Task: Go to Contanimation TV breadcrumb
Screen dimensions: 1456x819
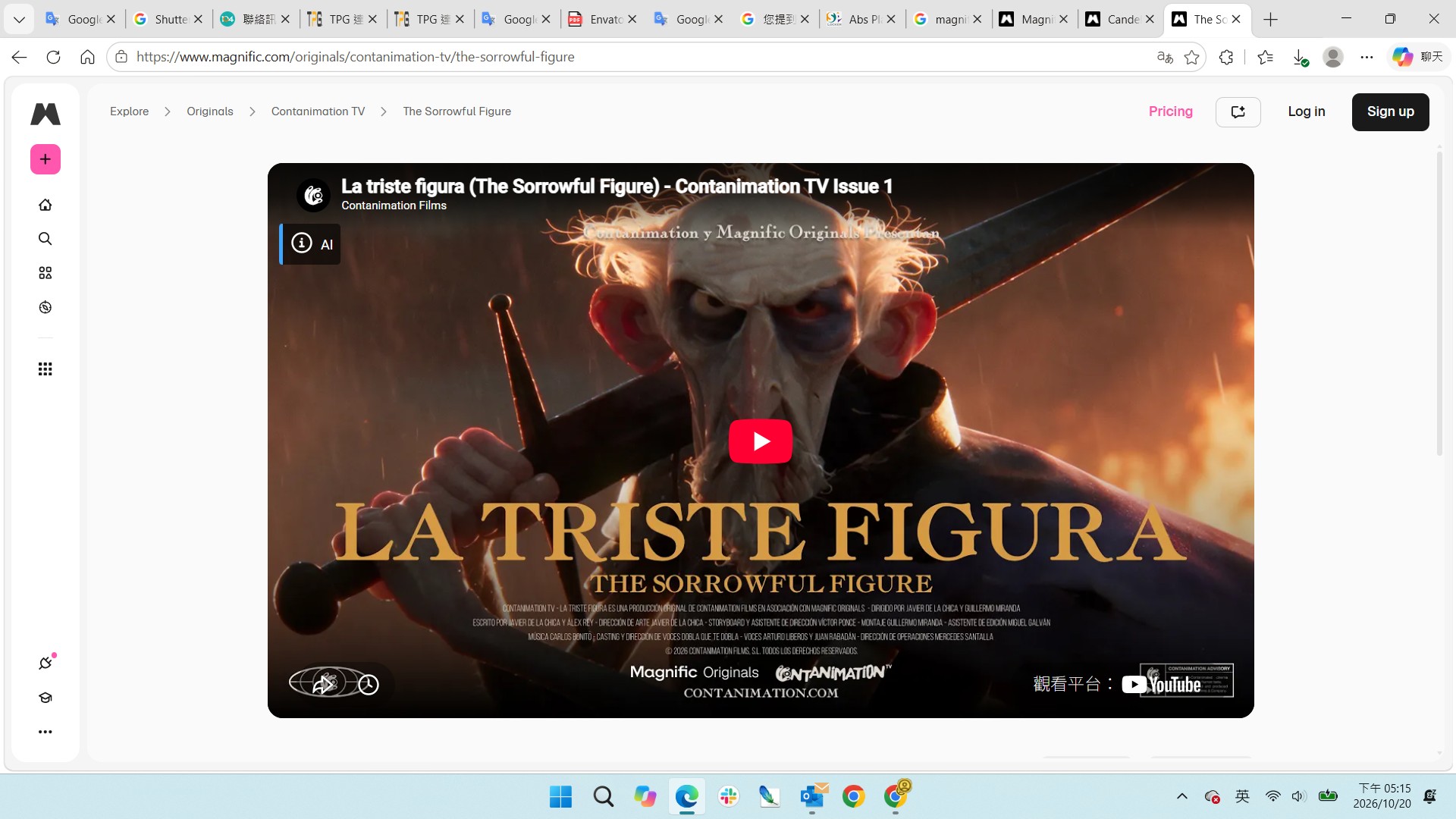Action: [318, 111]
